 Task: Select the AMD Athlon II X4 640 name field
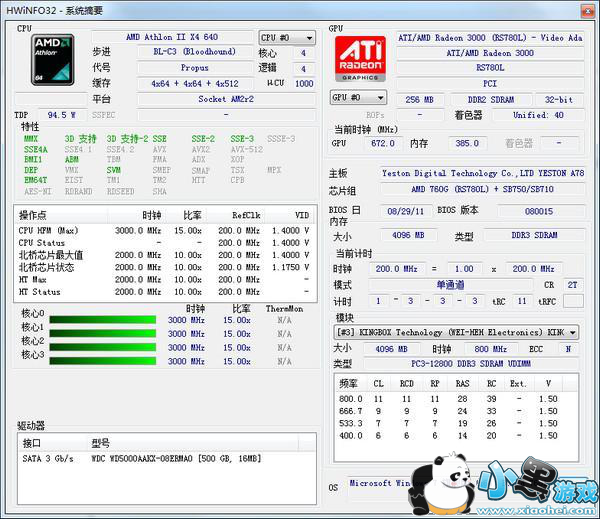click(172, 37)
